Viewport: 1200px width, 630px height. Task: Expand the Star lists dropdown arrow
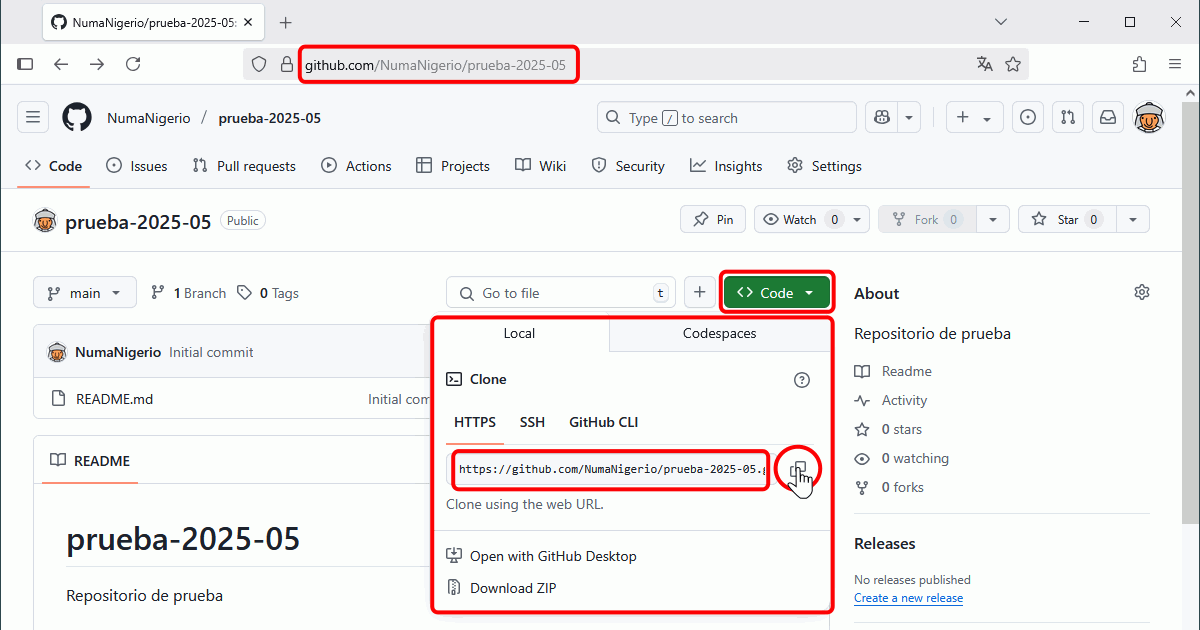(x=1133, y=219)
